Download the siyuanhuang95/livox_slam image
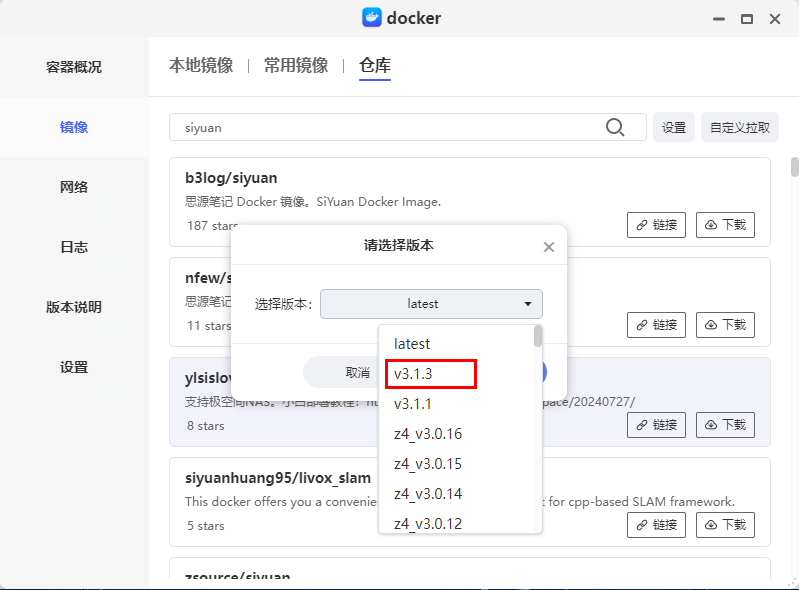The height and width of the screenshot is (590, 799). click(726, 524)
